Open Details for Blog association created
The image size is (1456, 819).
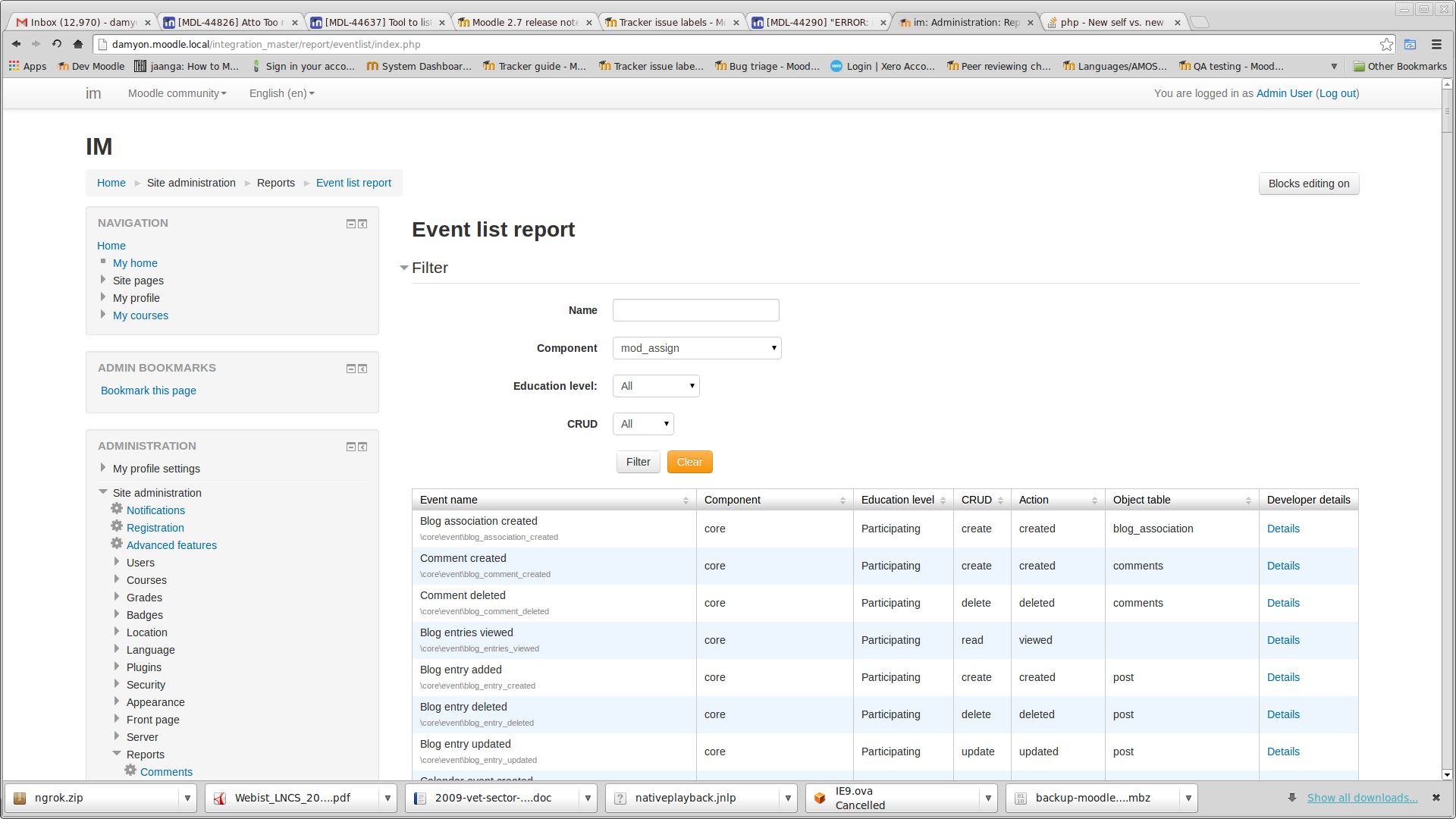[x=1283, y=529]
